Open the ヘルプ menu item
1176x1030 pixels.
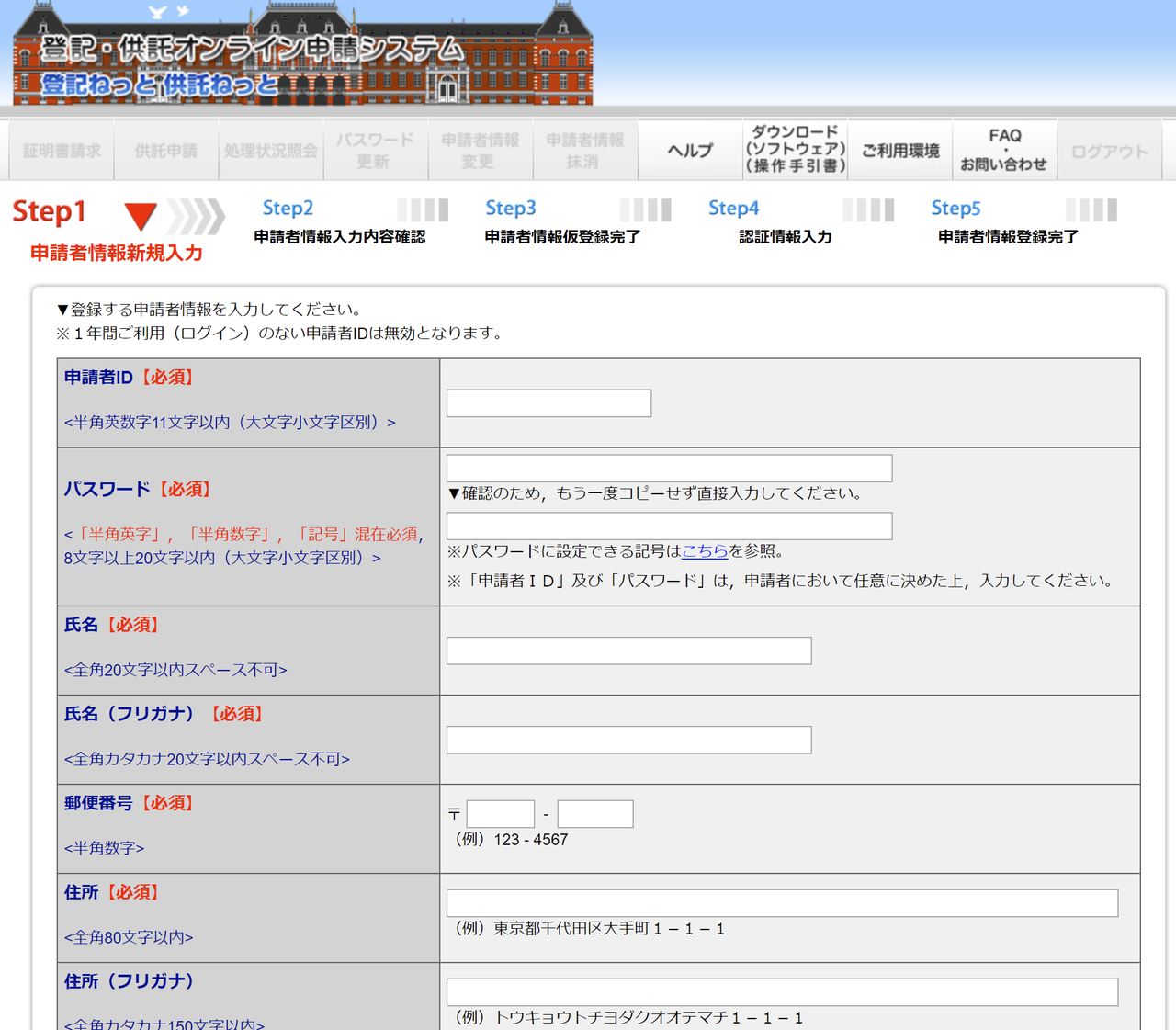(x=689, y=150)
